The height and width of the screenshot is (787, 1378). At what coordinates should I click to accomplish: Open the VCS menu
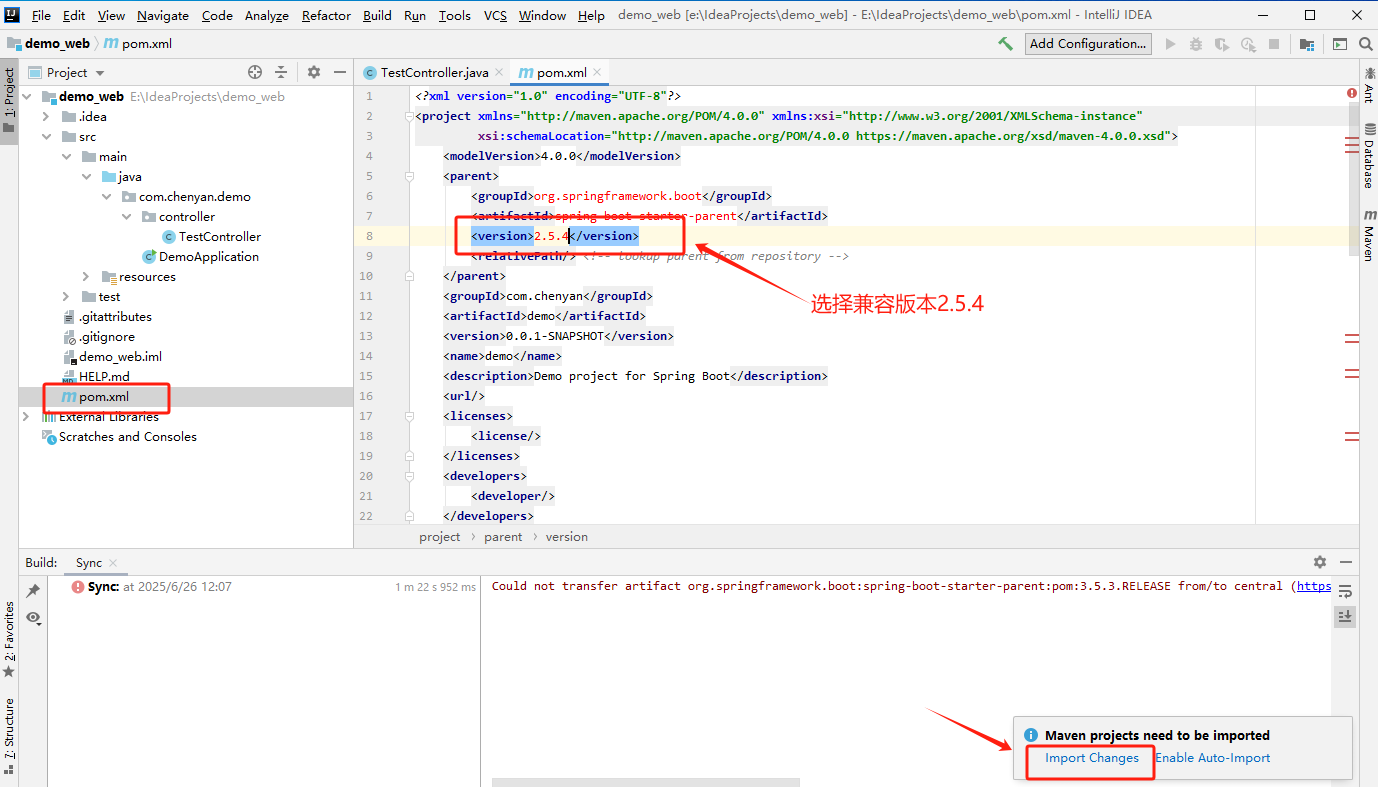pyautogui.click(x=495, y=15)
